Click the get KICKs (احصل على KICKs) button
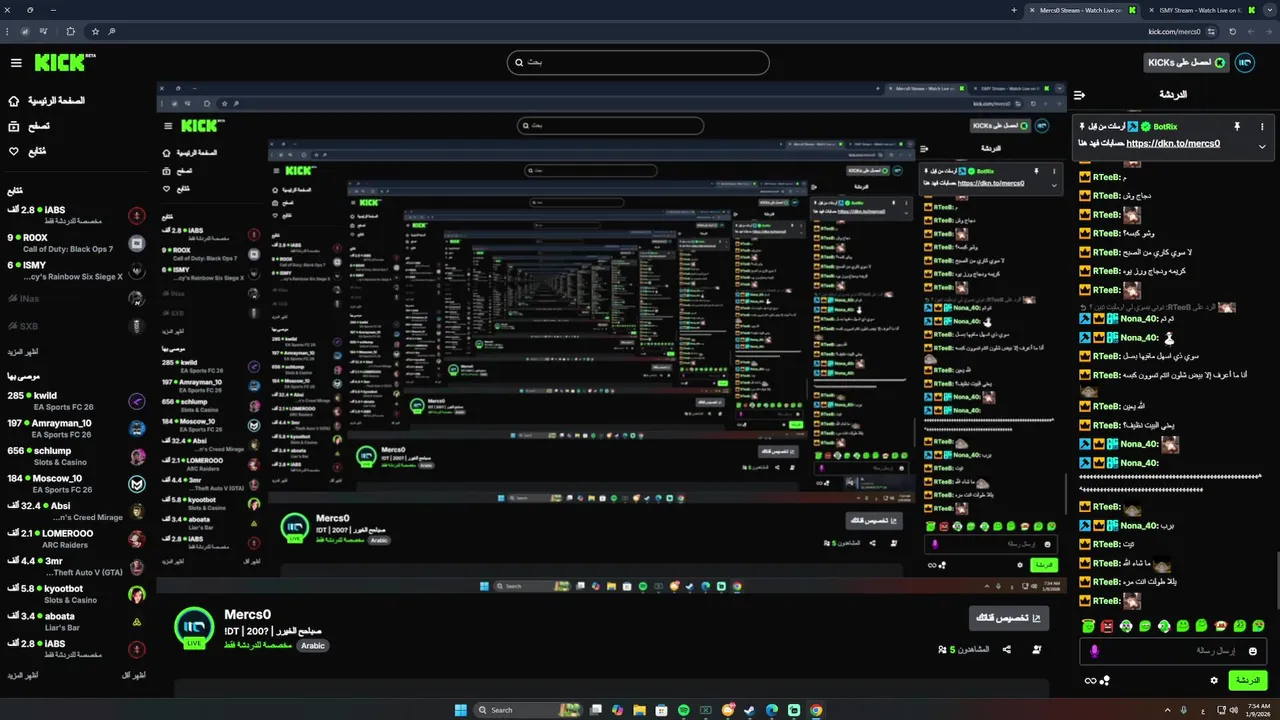The height and width of the screenshot is (720, 1280). 1186,62
